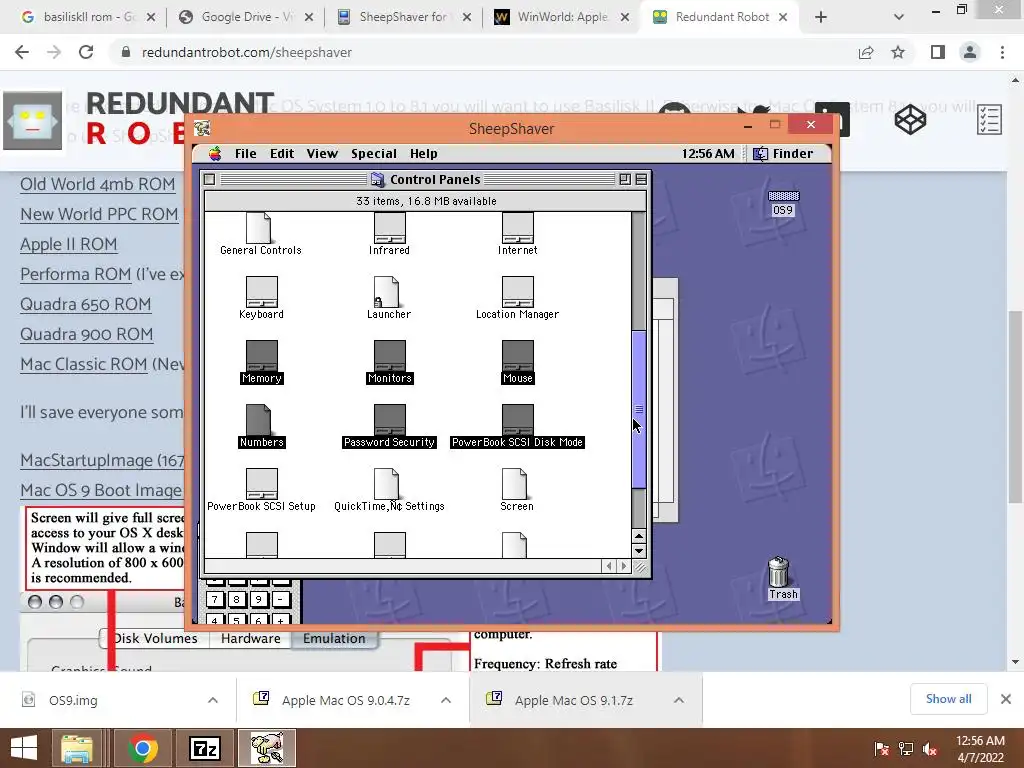
Task: Open Chrome from the Windows taskbar
Action: coord(142,748)
